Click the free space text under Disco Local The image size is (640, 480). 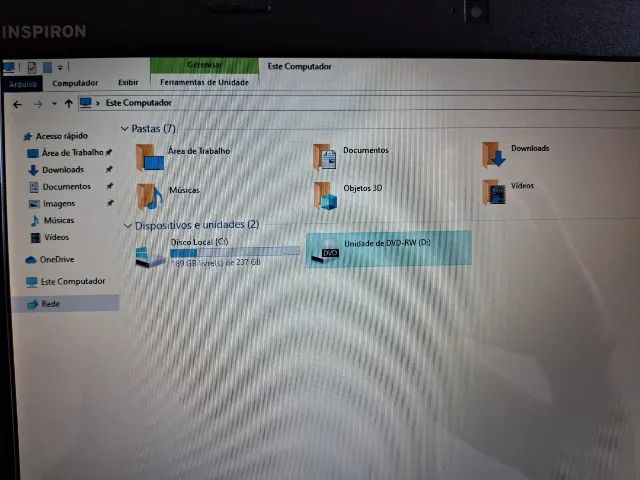(216, 263)
